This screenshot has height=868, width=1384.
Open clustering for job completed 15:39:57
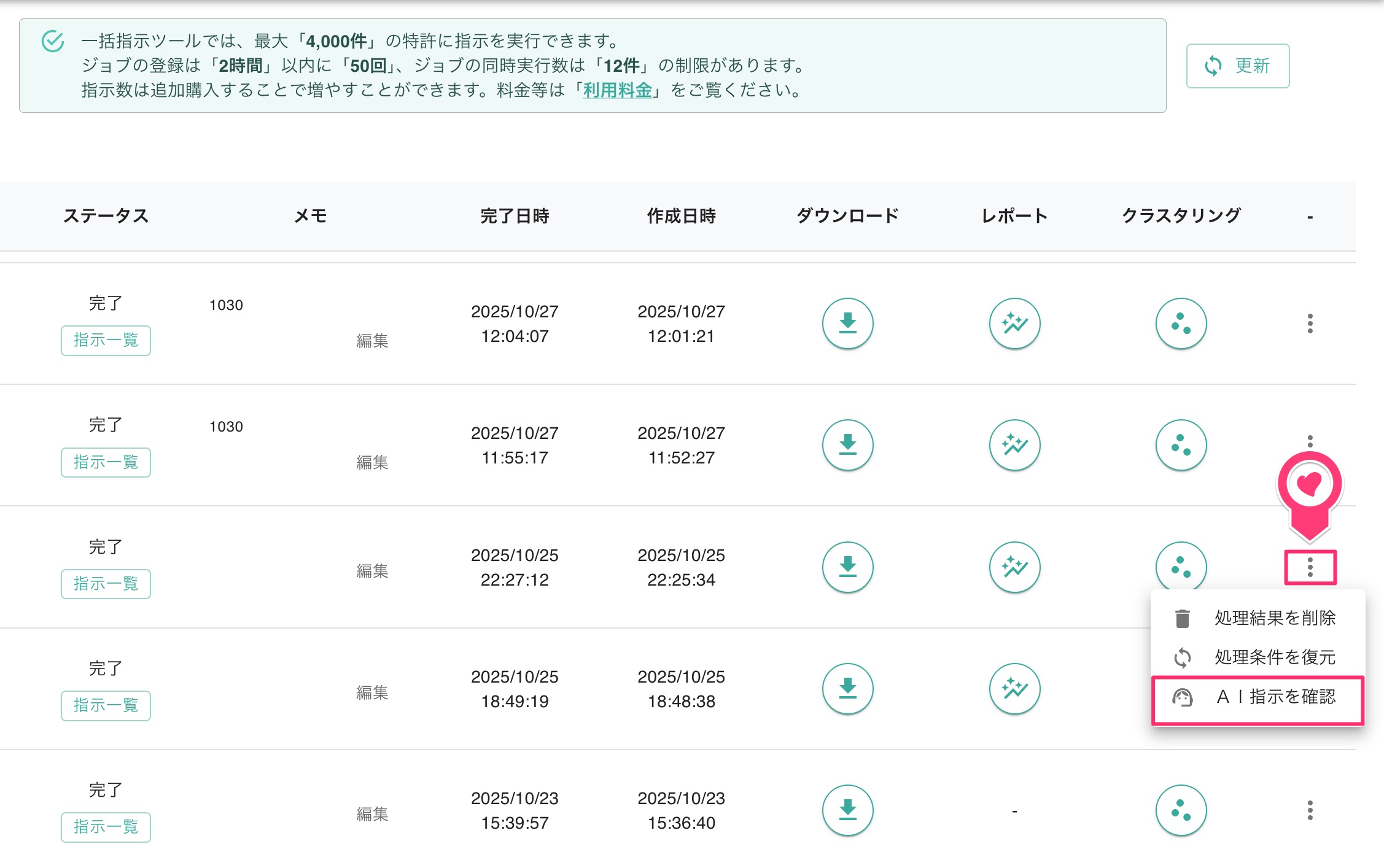click(1181, 810)
